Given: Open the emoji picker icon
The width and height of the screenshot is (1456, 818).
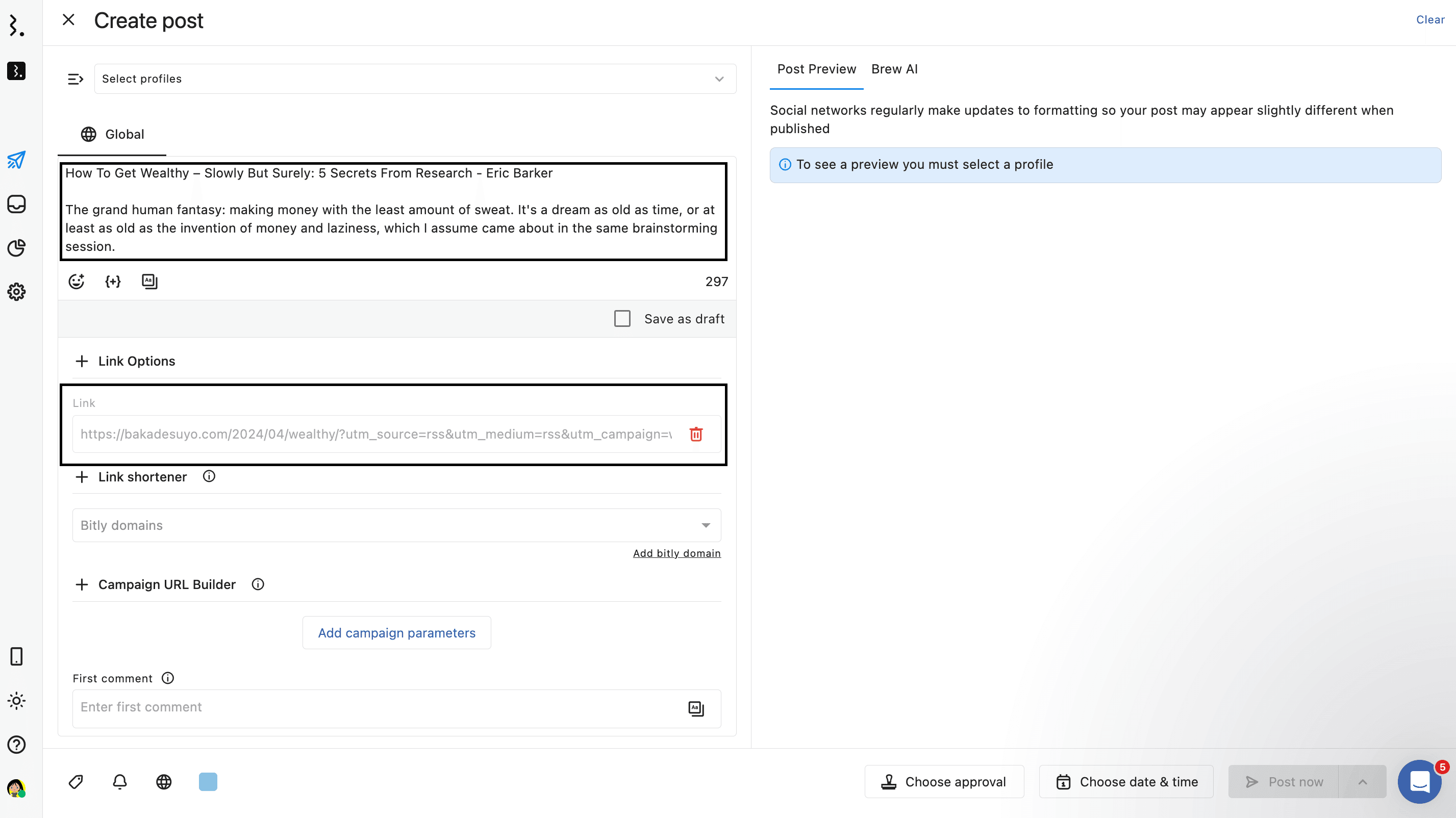Looking at the screenshot, I should (x=77, y=282).
